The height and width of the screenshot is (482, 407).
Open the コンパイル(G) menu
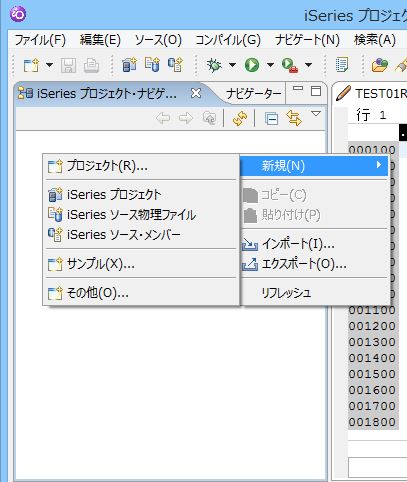tap(228, 40)
